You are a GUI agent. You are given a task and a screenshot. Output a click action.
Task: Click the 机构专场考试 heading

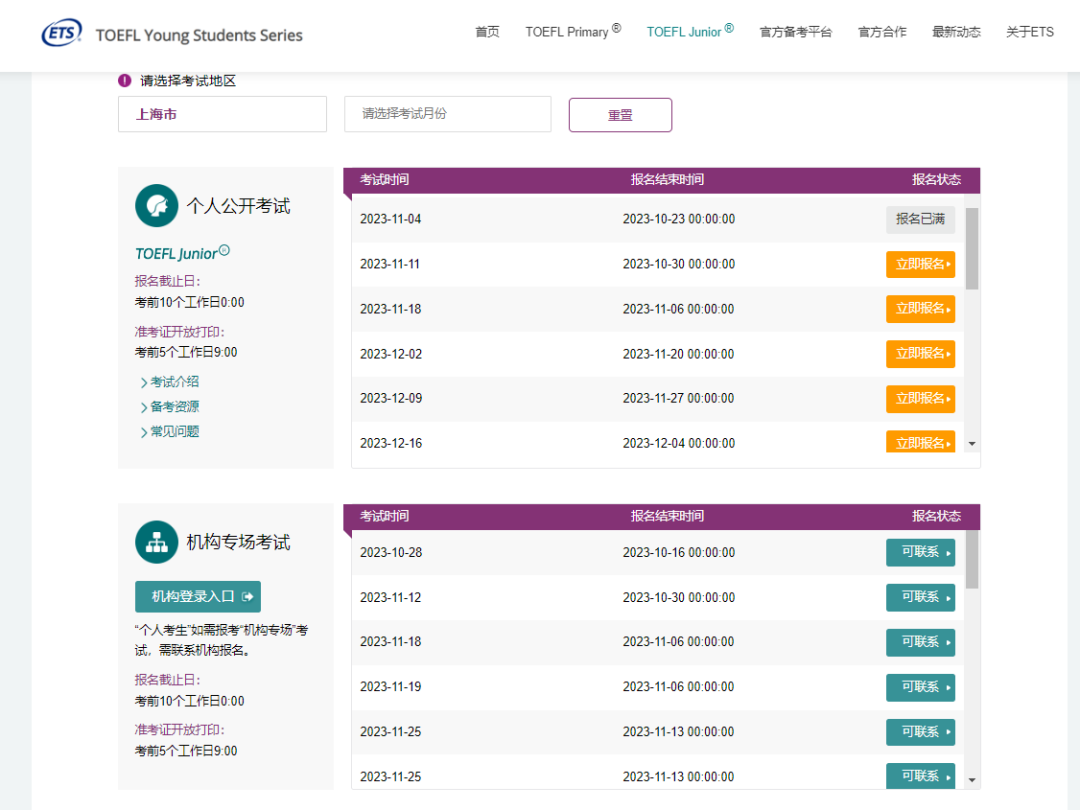[x=238, y=542]
